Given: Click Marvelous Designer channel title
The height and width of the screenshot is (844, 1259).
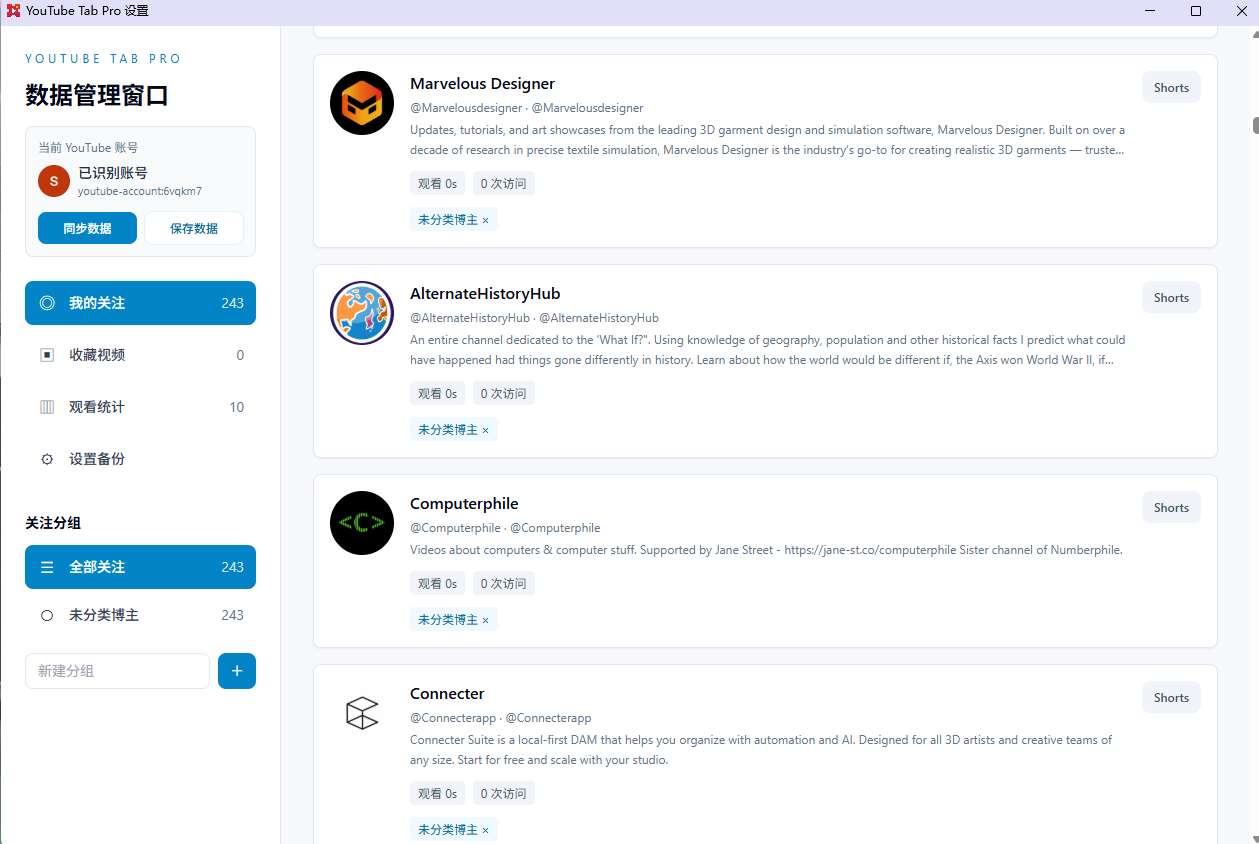Looking at the screenshot, I should (x=482, y=84).
